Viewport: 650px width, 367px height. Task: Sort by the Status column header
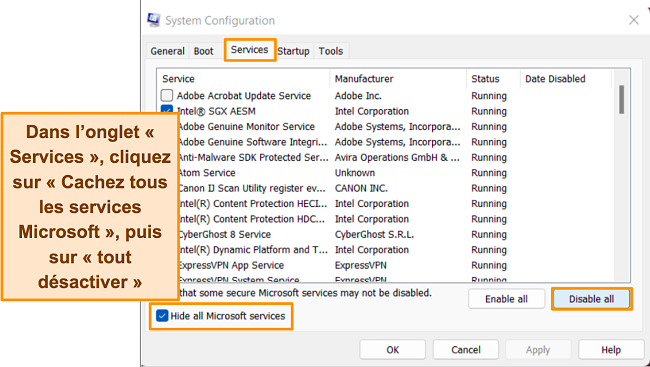click(x=494, y=79)
